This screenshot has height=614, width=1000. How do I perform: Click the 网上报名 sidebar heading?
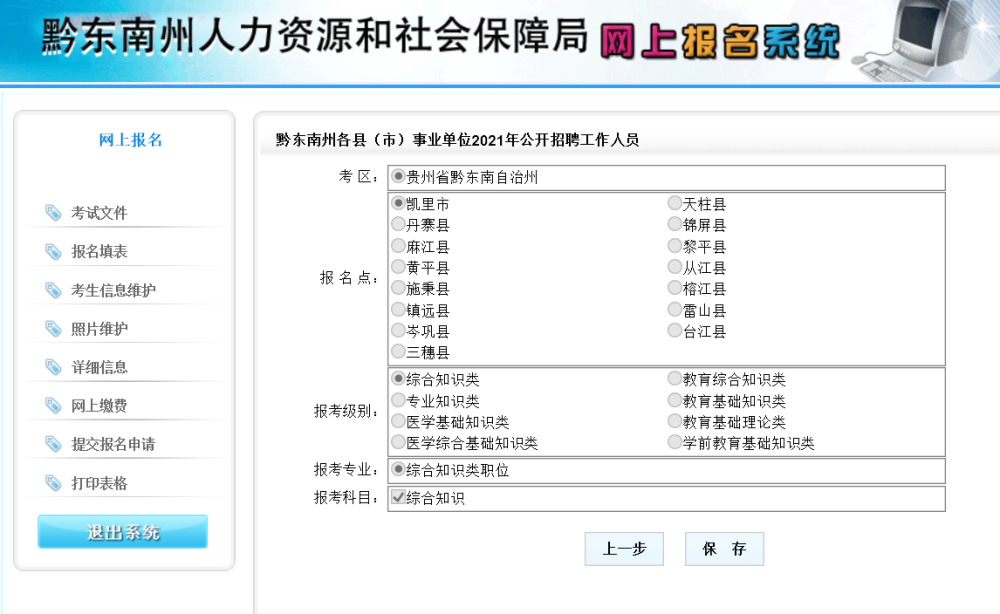(x=131, y=140)
